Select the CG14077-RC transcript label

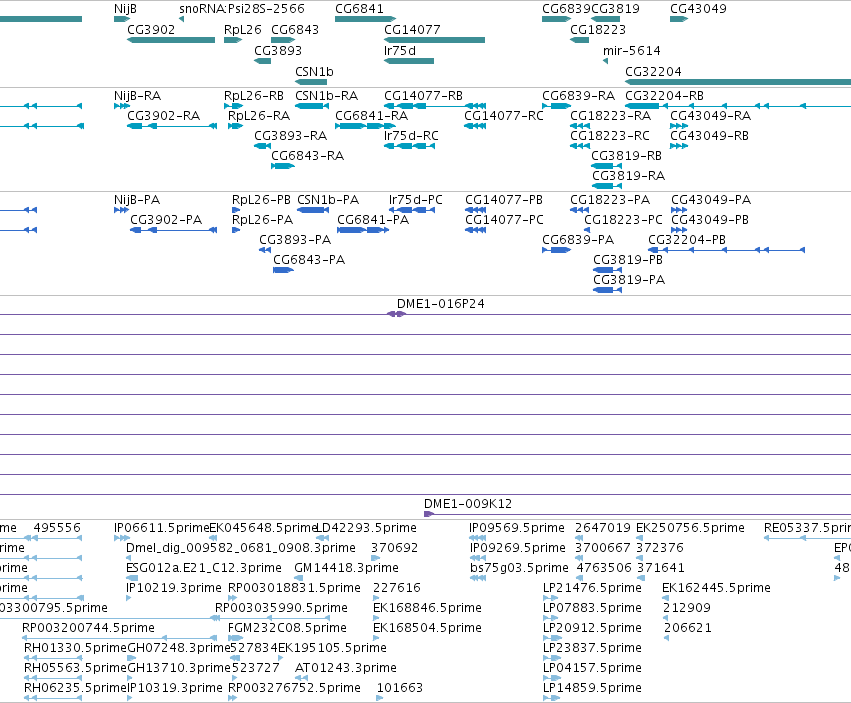[x=504, y=116]
